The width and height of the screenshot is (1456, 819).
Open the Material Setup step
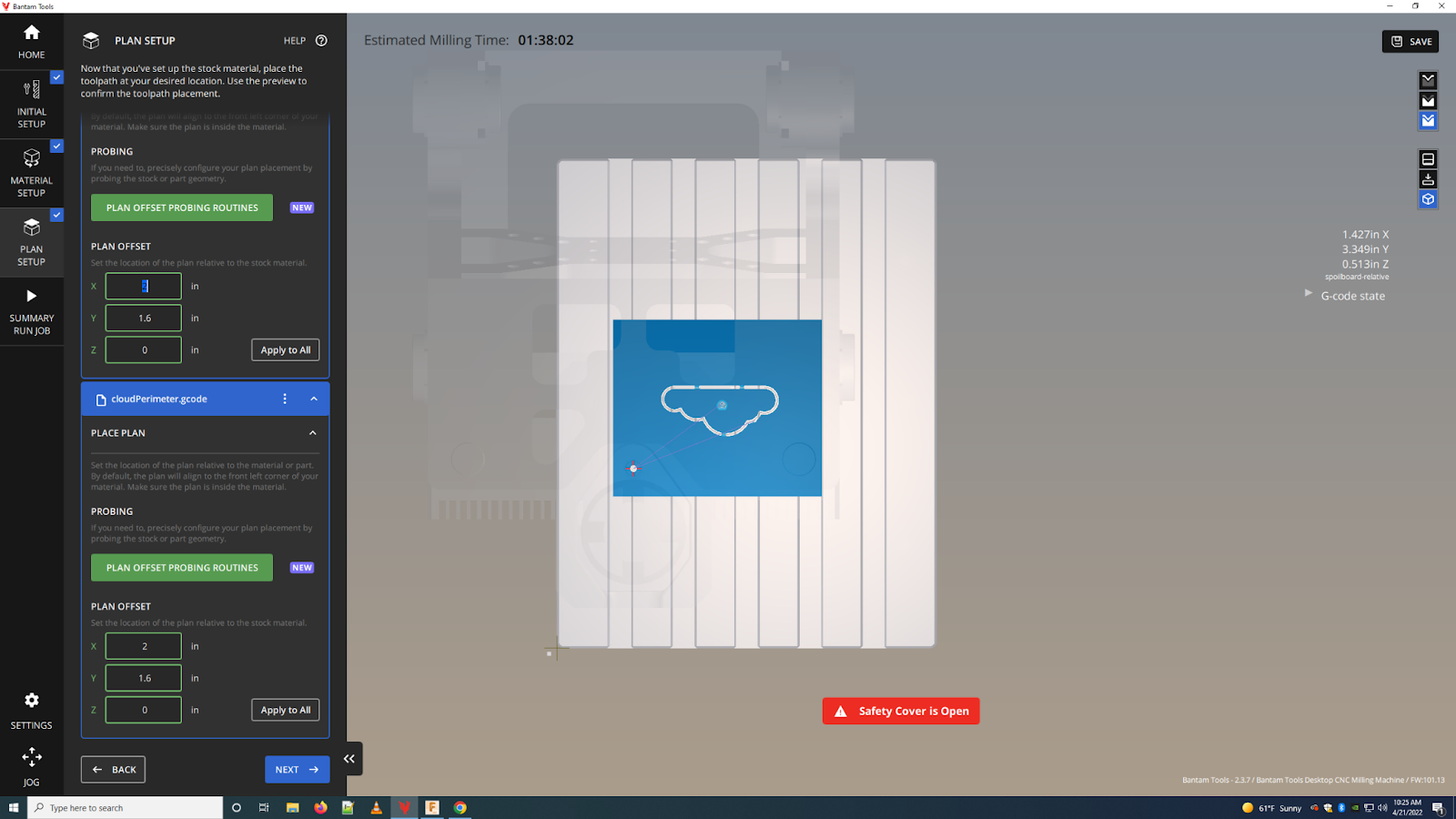pyautogui.click(x=32, y=173)
